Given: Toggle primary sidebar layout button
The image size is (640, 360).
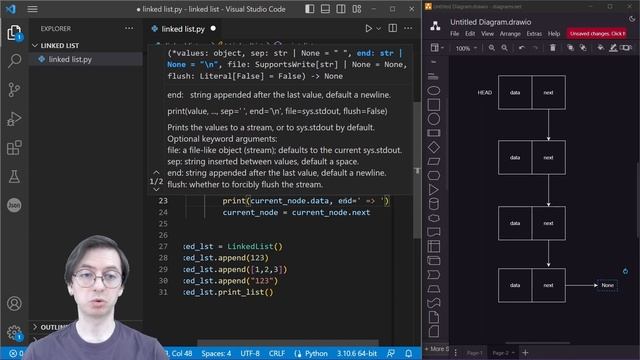Looking at the screenshot, I should coord(310,9).
